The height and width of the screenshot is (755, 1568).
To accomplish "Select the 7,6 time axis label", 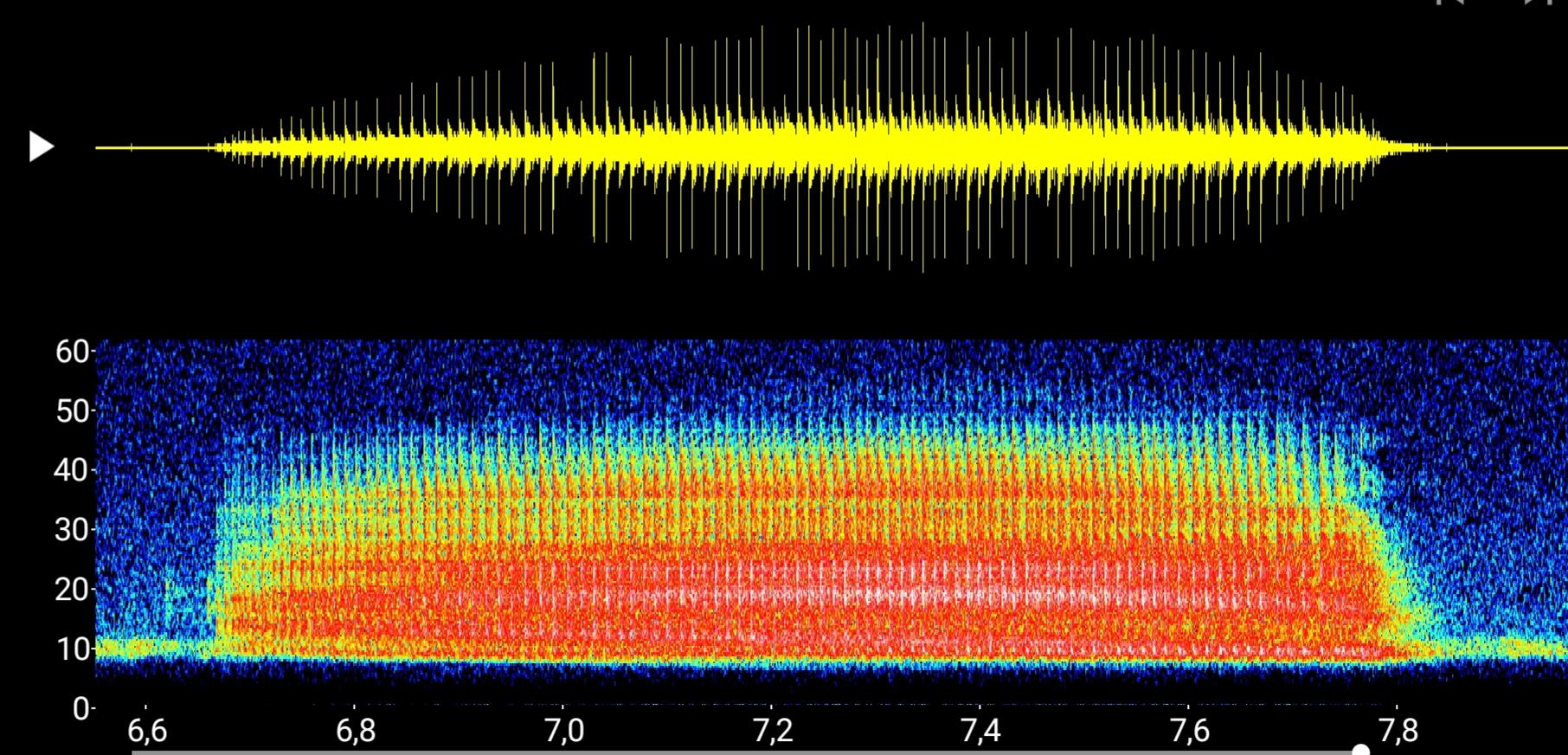I will point(1190,731).
